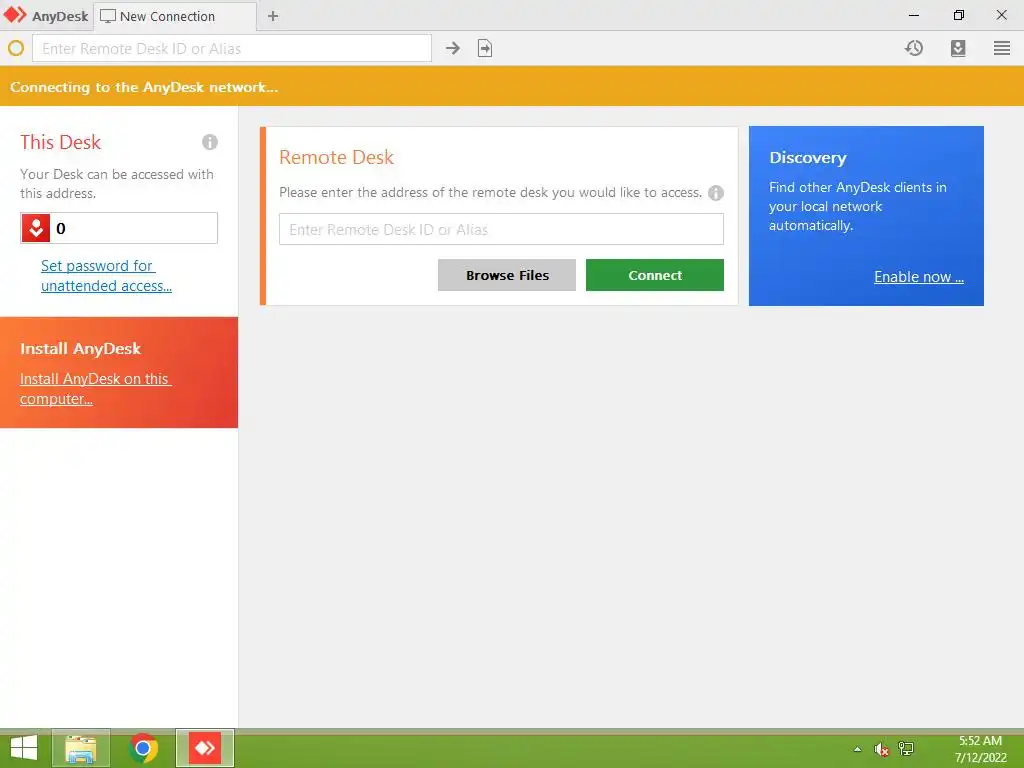Click the This Desk info icon
1024x768 pixels.
[x=210, y=142]
